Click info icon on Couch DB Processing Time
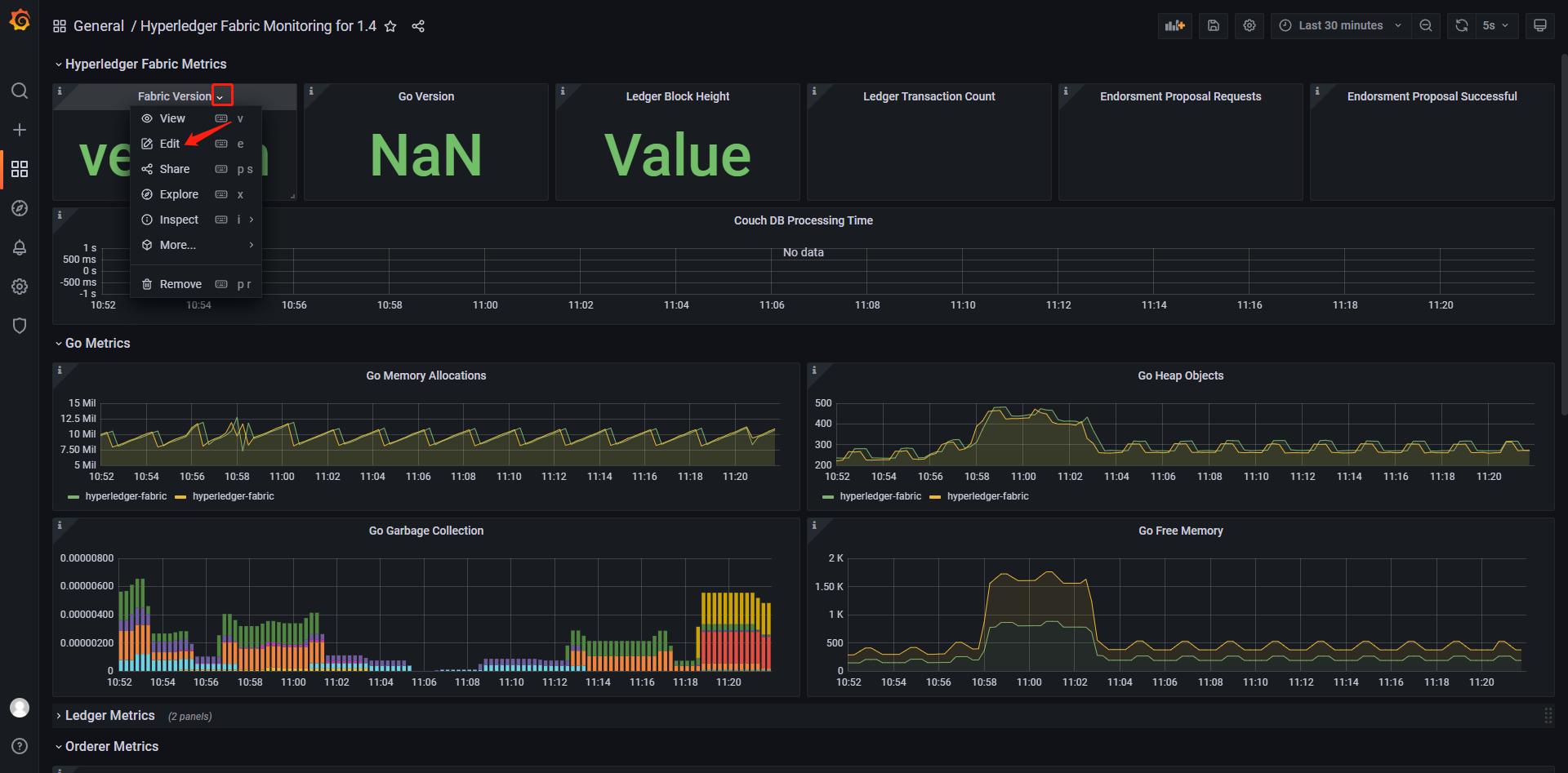The height and width of the screenshot is (773, 1568). pos(60,215)
